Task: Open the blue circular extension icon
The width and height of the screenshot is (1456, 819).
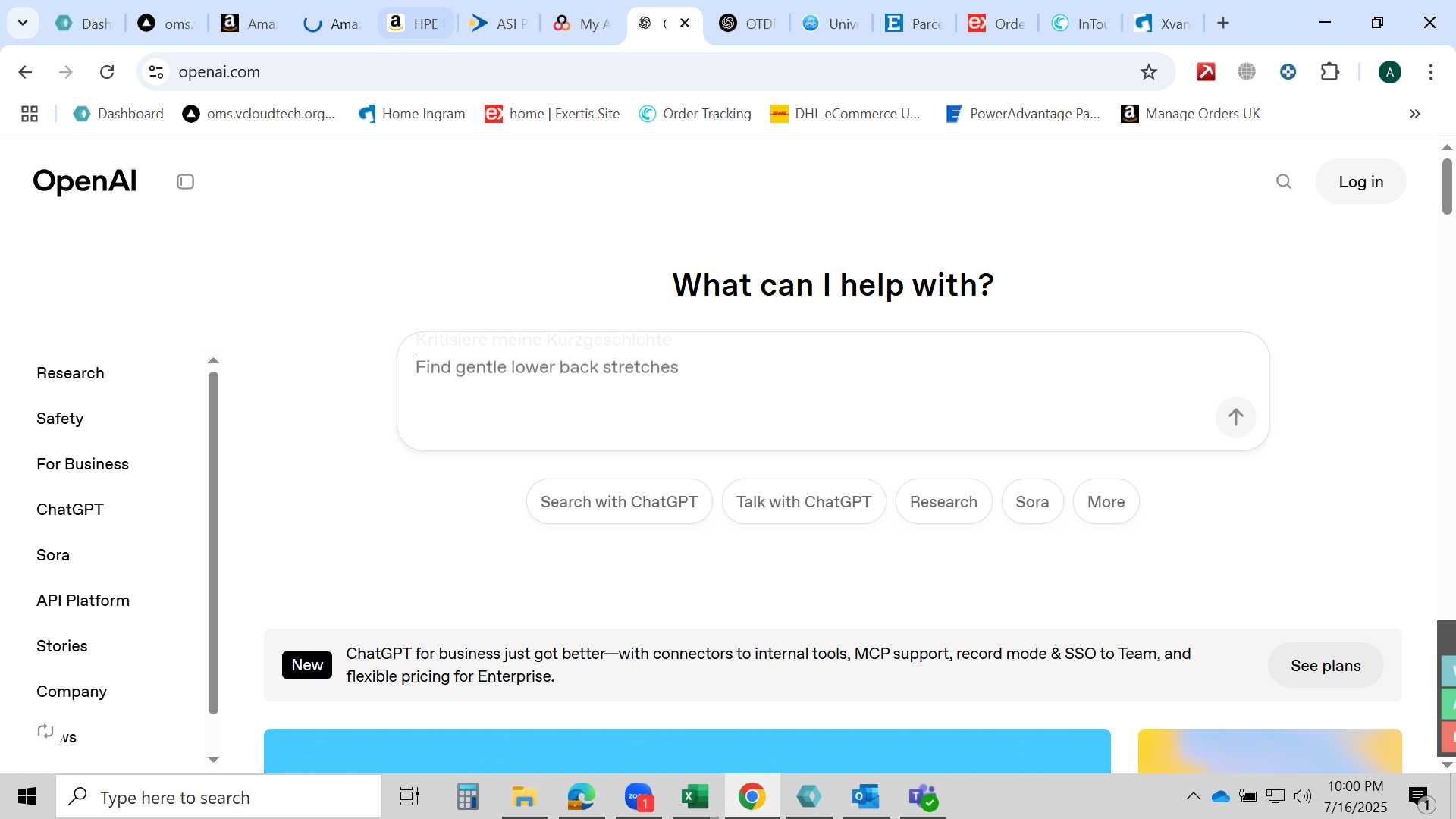Action: 1288,72
